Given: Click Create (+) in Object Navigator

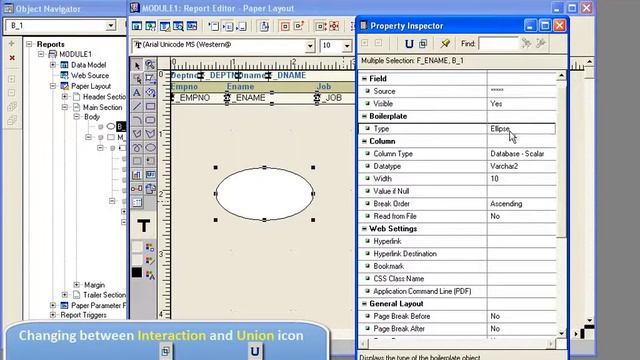Looking at the screenshot, I should tap(12, 43).
